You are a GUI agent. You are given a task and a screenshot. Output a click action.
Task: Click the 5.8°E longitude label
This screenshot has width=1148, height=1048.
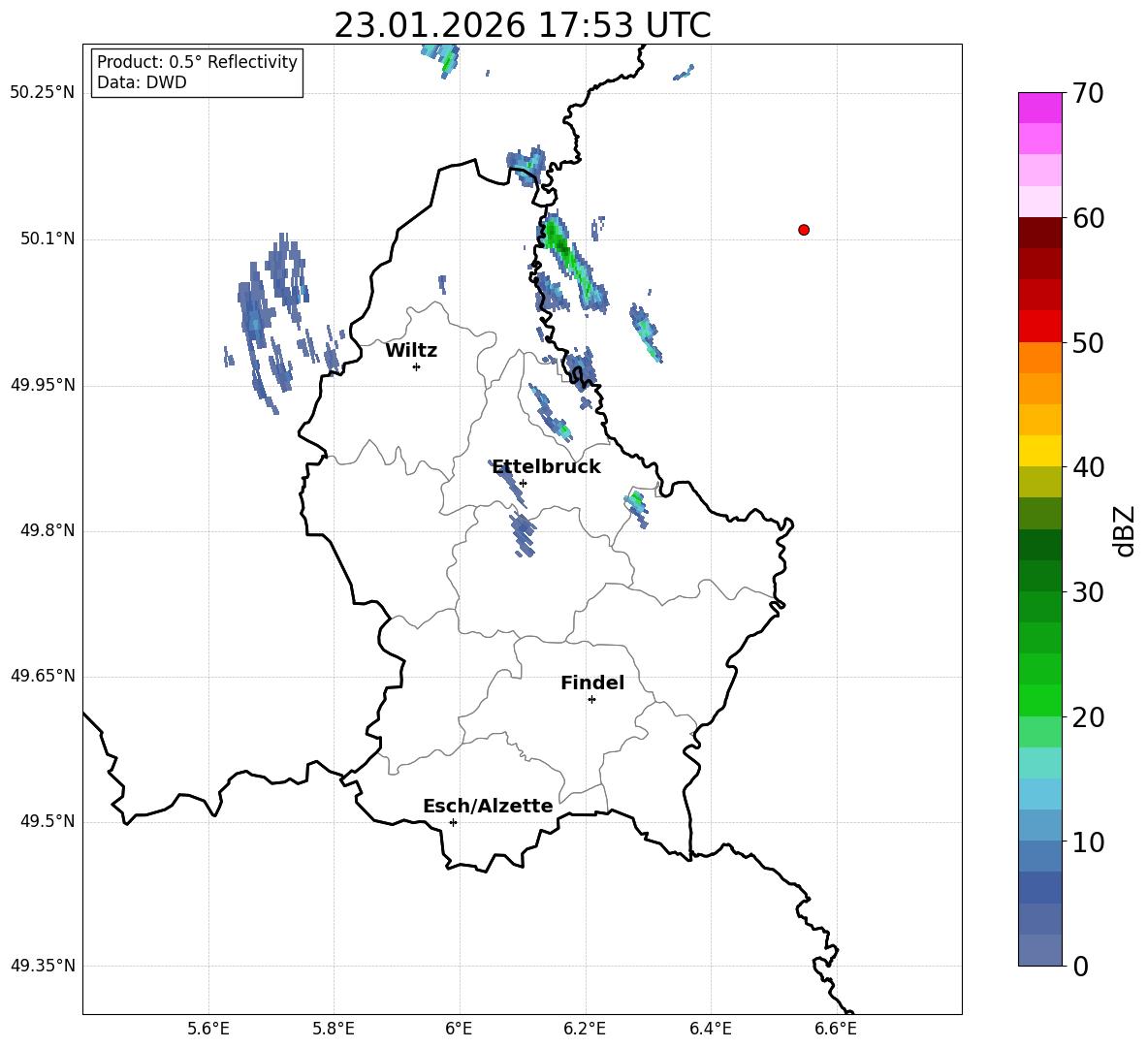click(x=334, y=1029)
